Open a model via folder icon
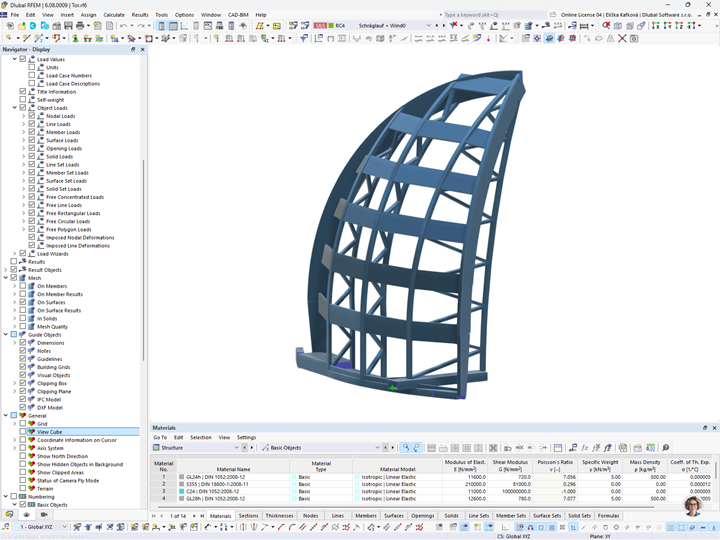Viewport: 720px width, 540px height. [x=22, y=26]
